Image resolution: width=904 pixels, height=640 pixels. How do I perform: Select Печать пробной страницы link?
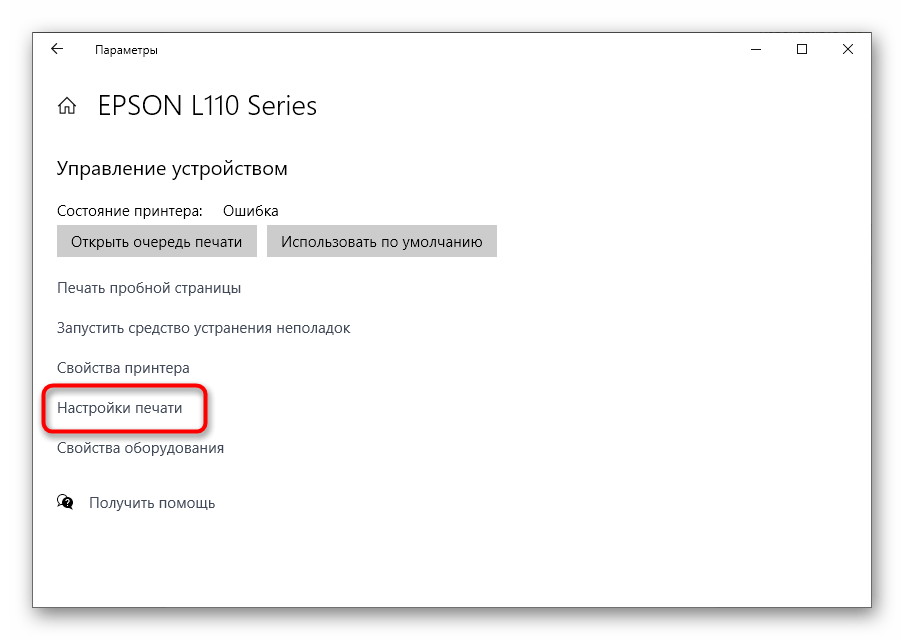[x=149, y=288]
